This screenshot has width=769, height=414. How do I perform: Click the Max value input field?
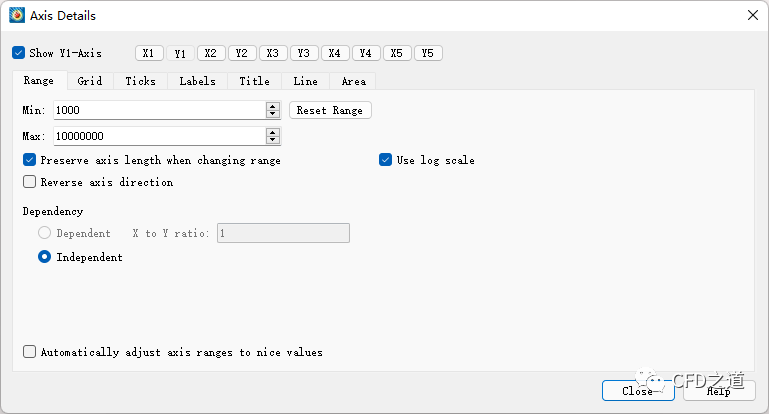159,136
